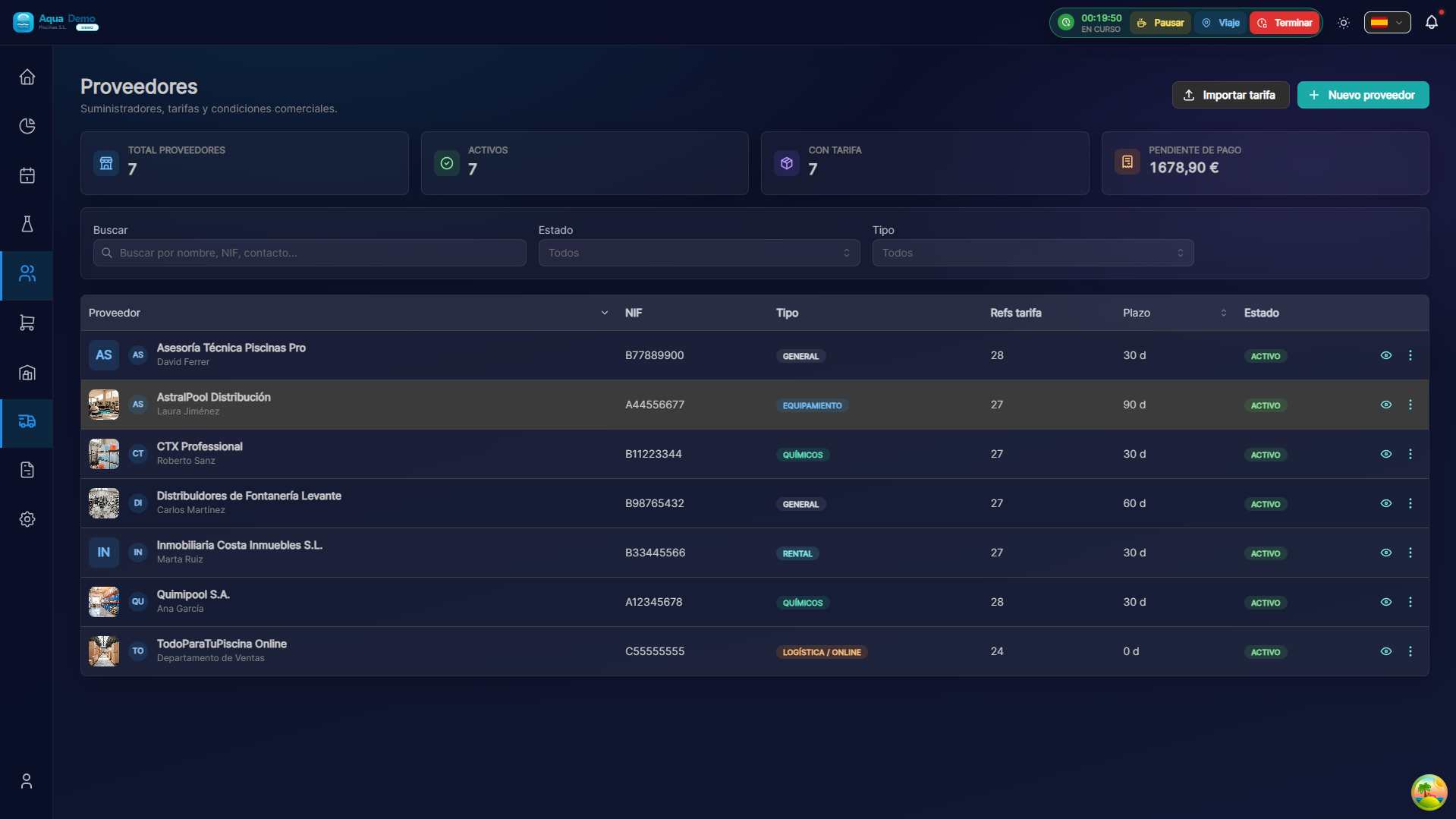The image size is (1456, 819).
Task: Click the Viaje button
Action: (x=1221, y=23)
